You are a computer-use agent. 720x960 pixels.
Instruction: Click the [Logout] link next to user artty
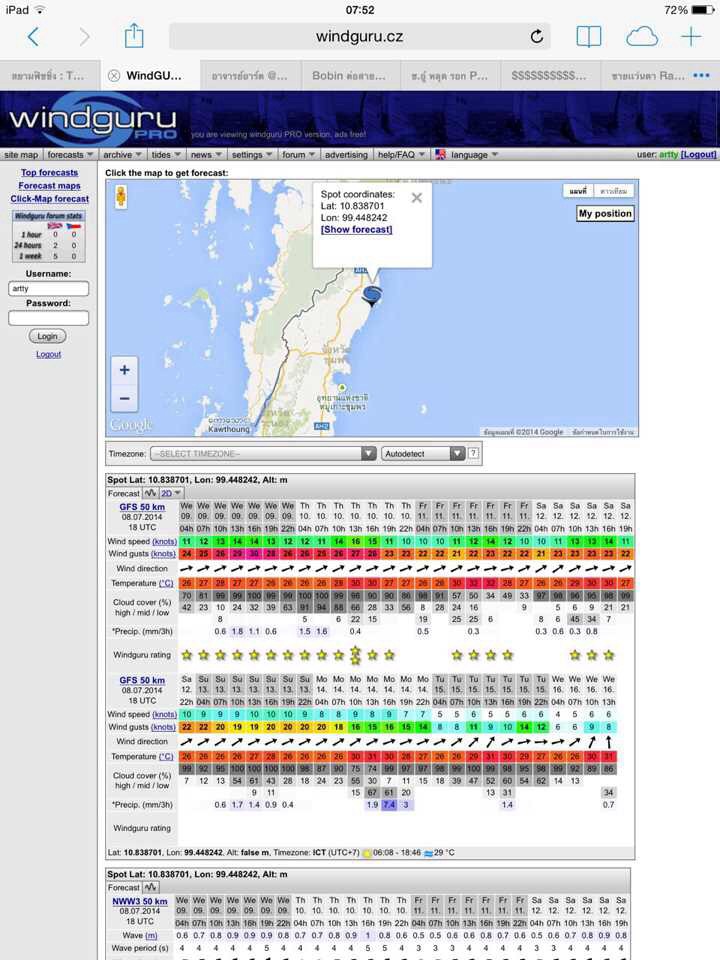click(698, 154)
